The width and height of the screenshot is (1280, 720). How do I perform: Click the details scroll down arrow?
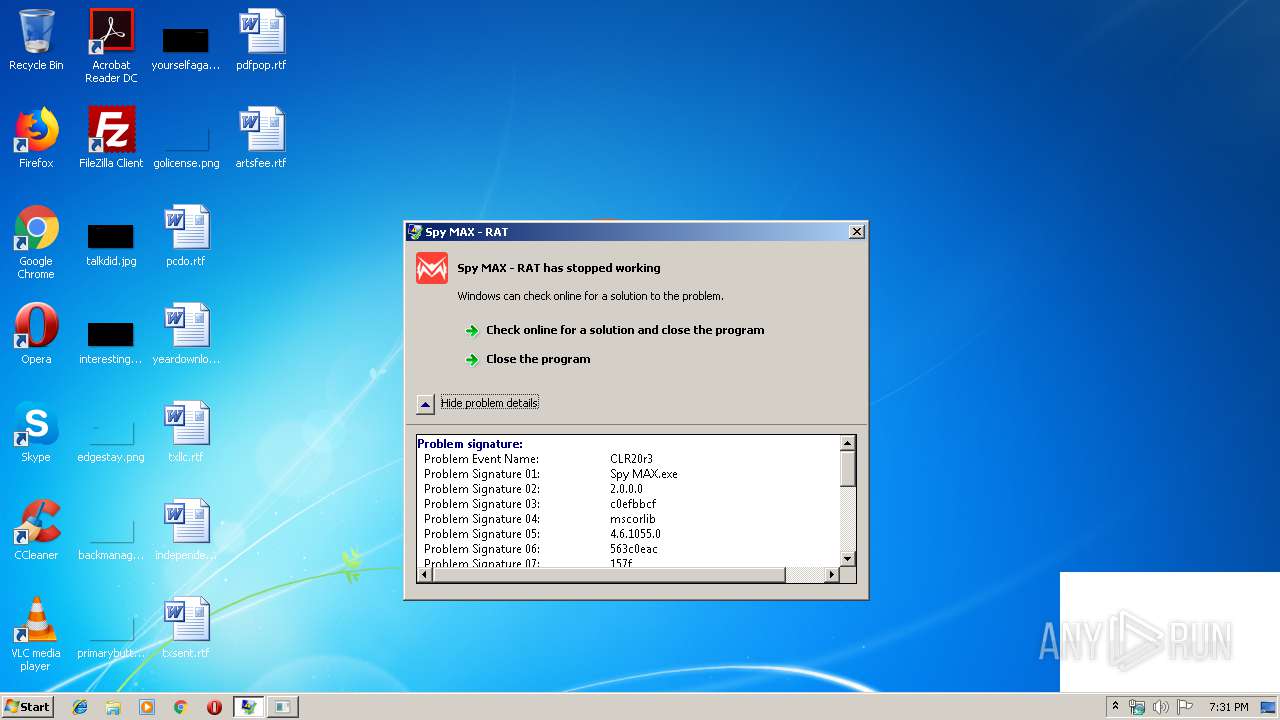click(x=848, y=558)
